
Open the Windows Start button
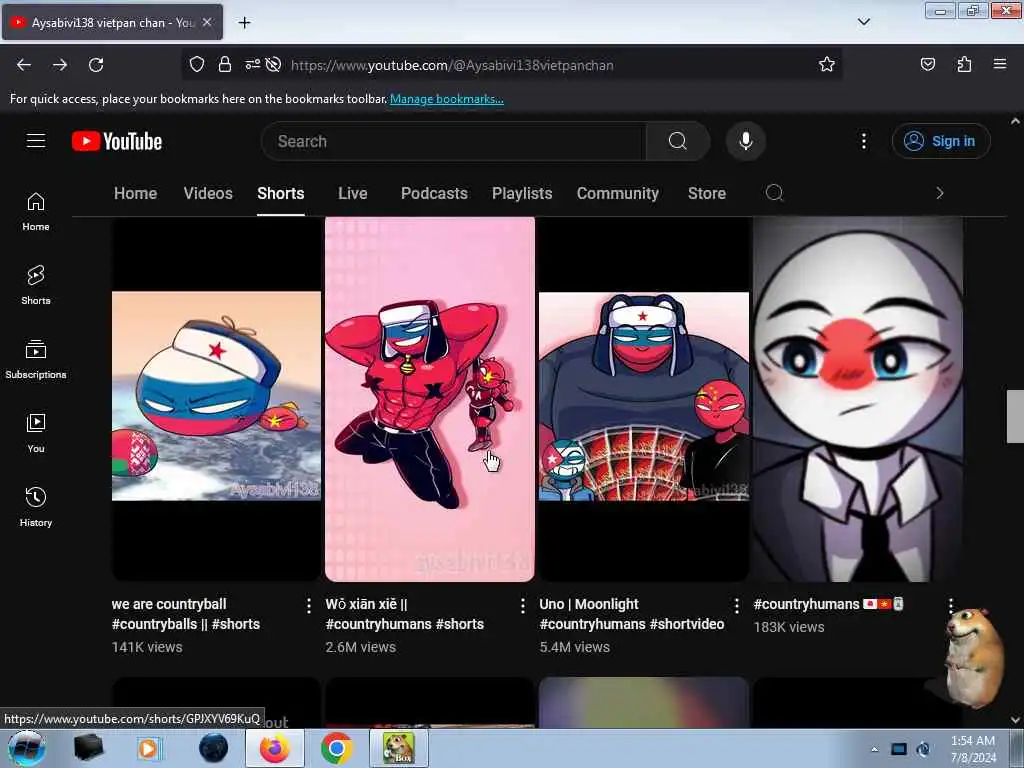pyautogui.click(x=26, y=749)
